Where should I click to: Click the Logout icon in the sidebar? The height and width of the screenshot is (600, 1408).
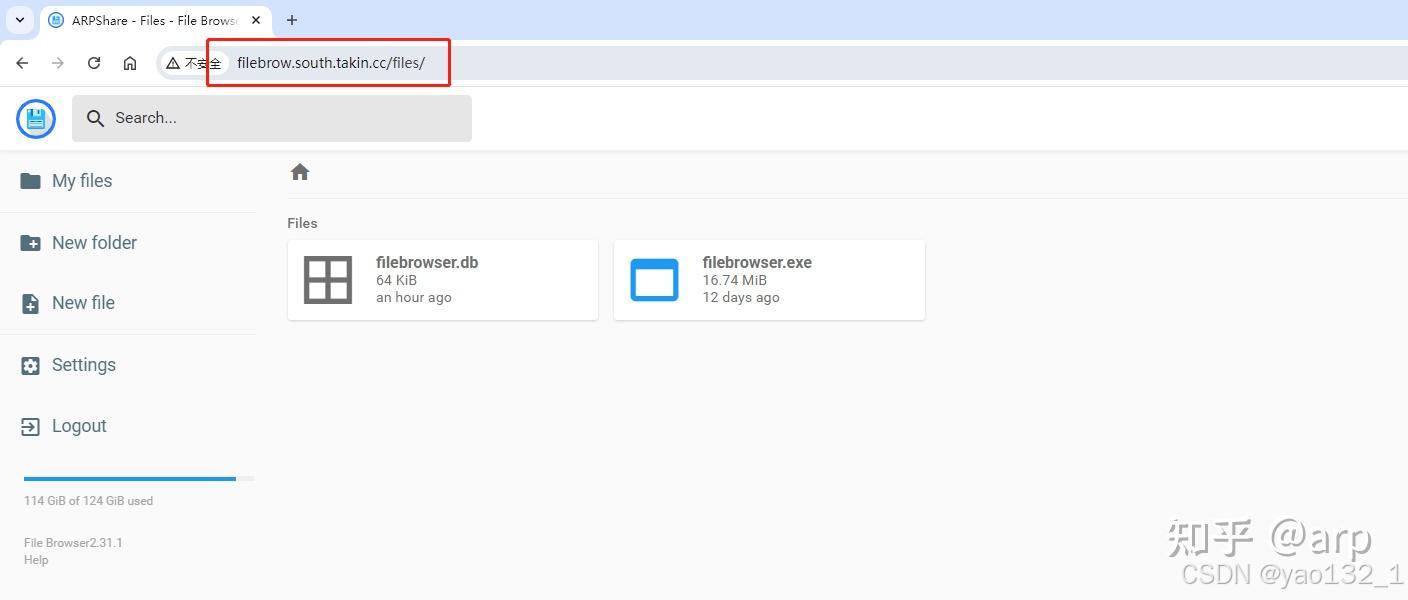(x=29, y=425)
